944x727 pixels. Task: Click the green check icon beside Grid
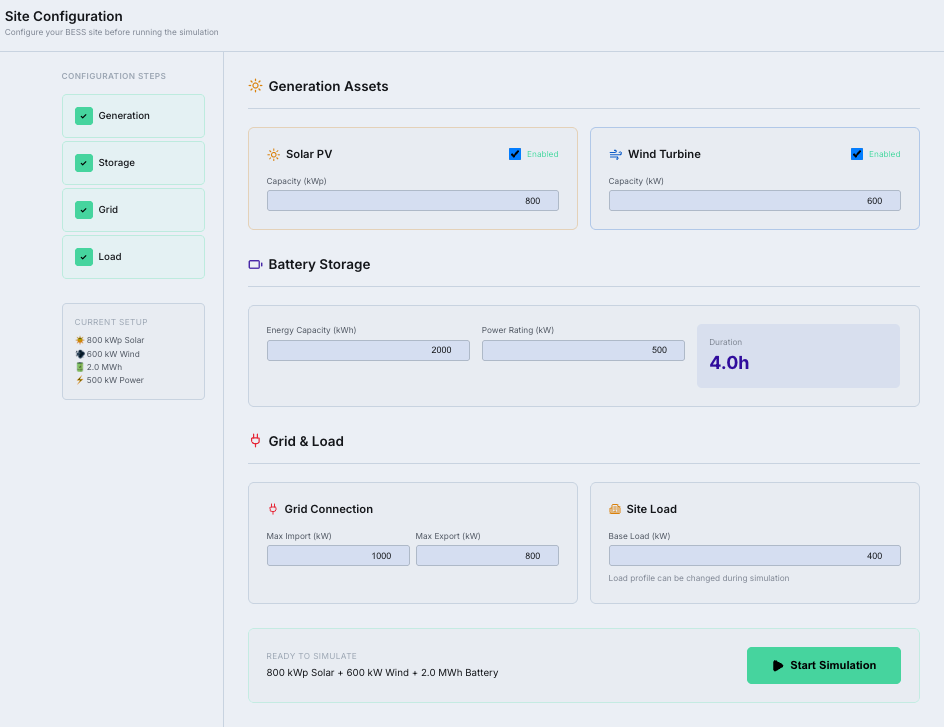pyautogui.click(x=84, y=209)
